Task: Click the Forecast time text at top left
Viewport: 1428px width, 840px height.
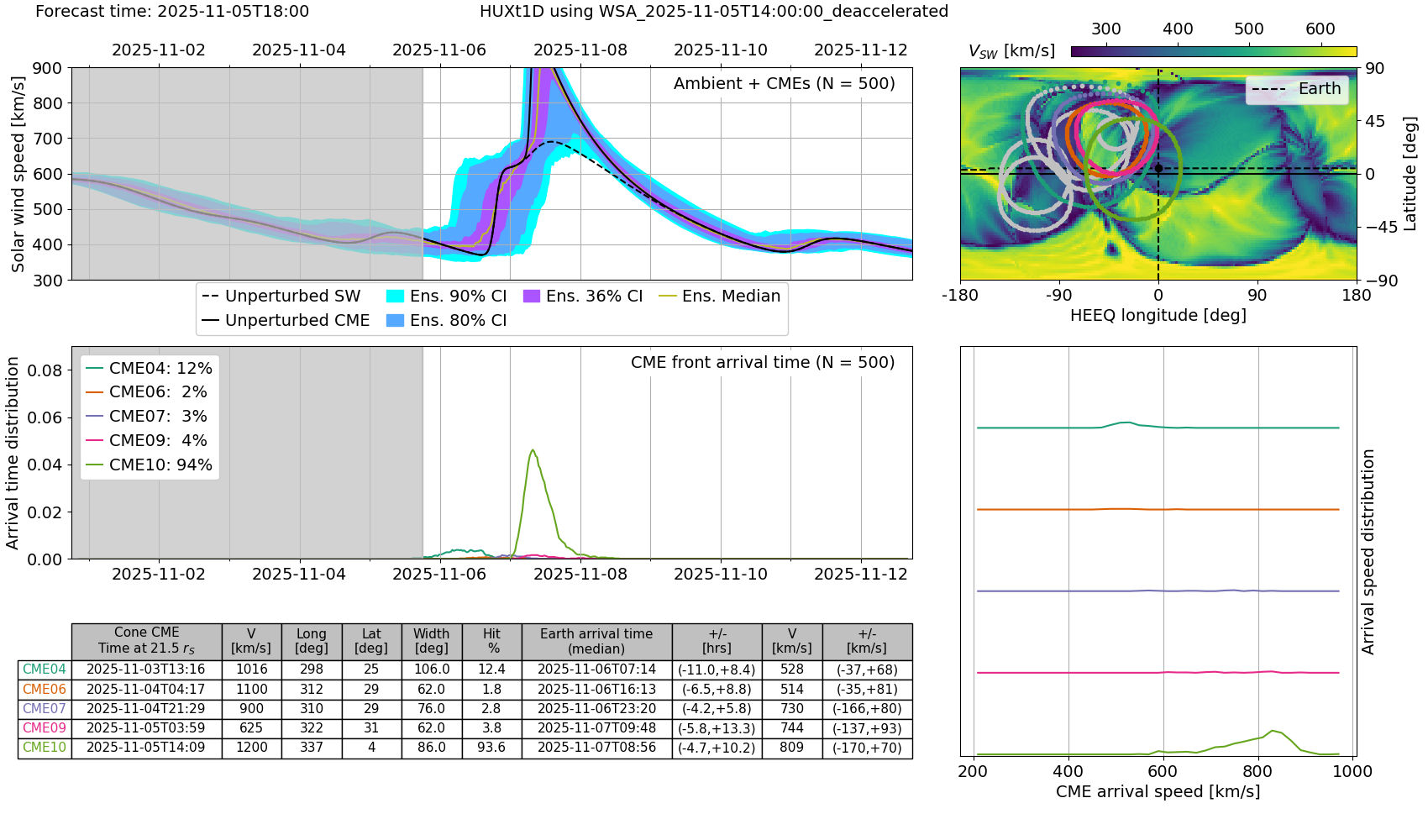Action: click(172, 12)
